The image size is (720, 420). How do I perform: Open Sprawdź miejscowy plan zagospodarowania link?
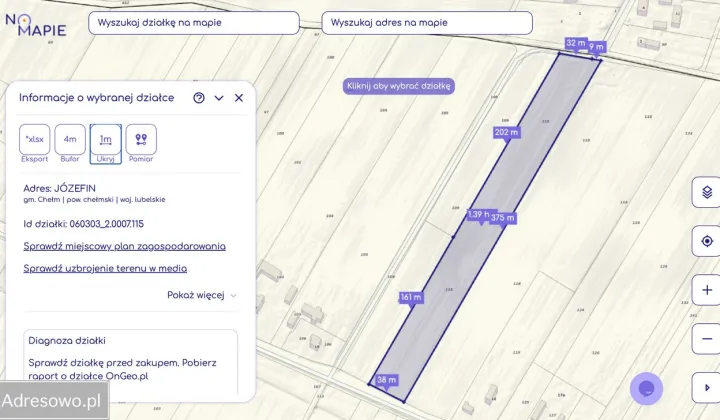[124, 246]
